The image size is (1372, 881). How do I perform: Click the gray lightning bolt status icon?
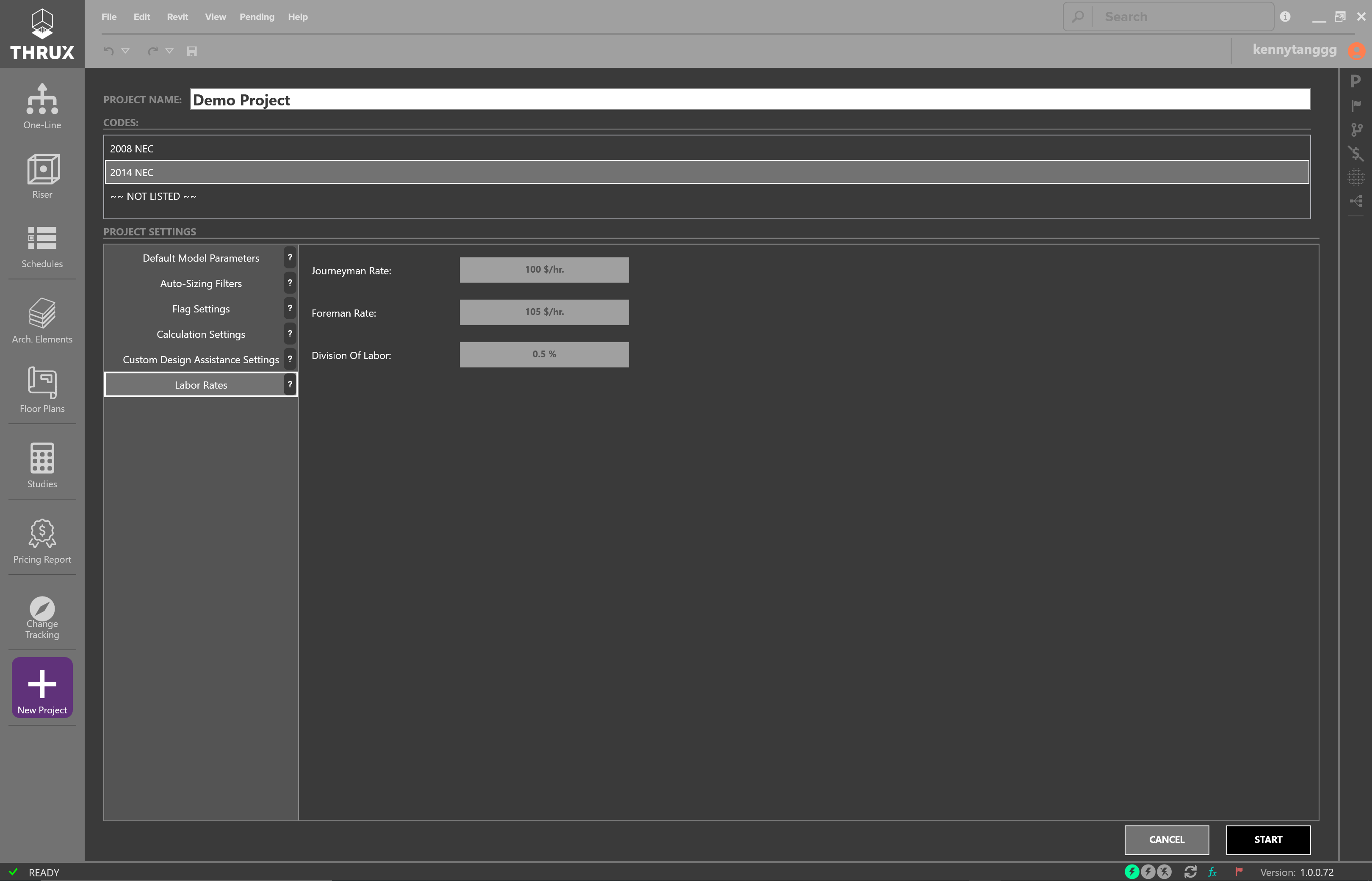pos(1148,872)
